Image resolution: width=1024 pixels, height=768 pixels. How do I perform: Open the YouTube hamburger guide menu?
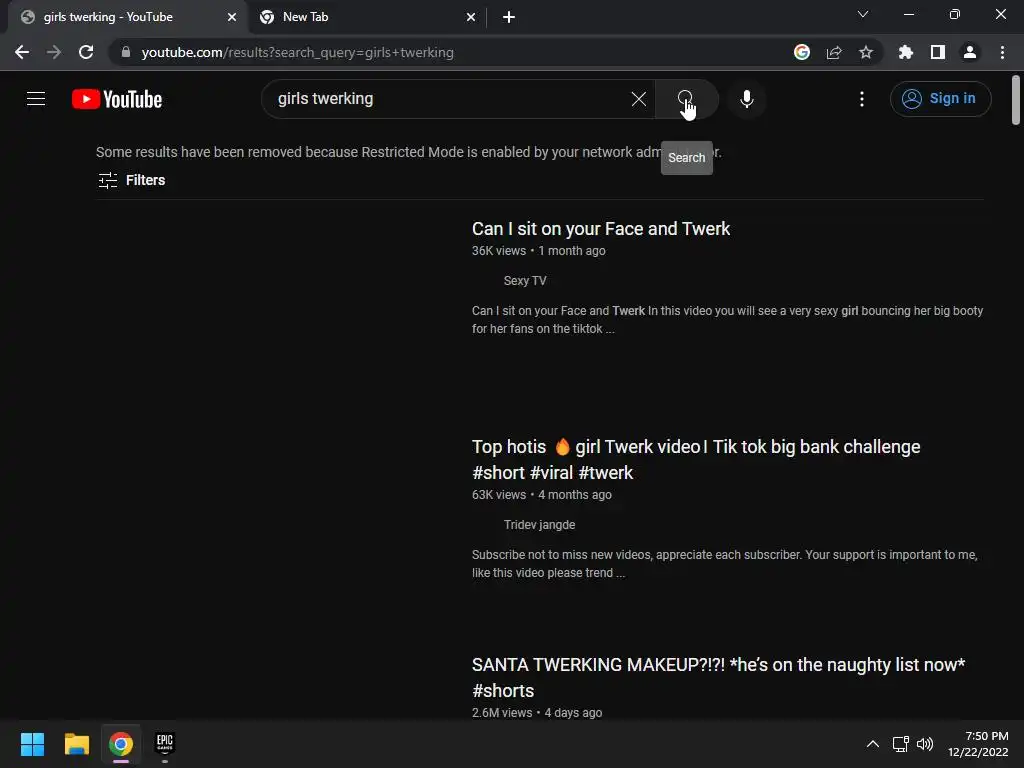[36, 99]
